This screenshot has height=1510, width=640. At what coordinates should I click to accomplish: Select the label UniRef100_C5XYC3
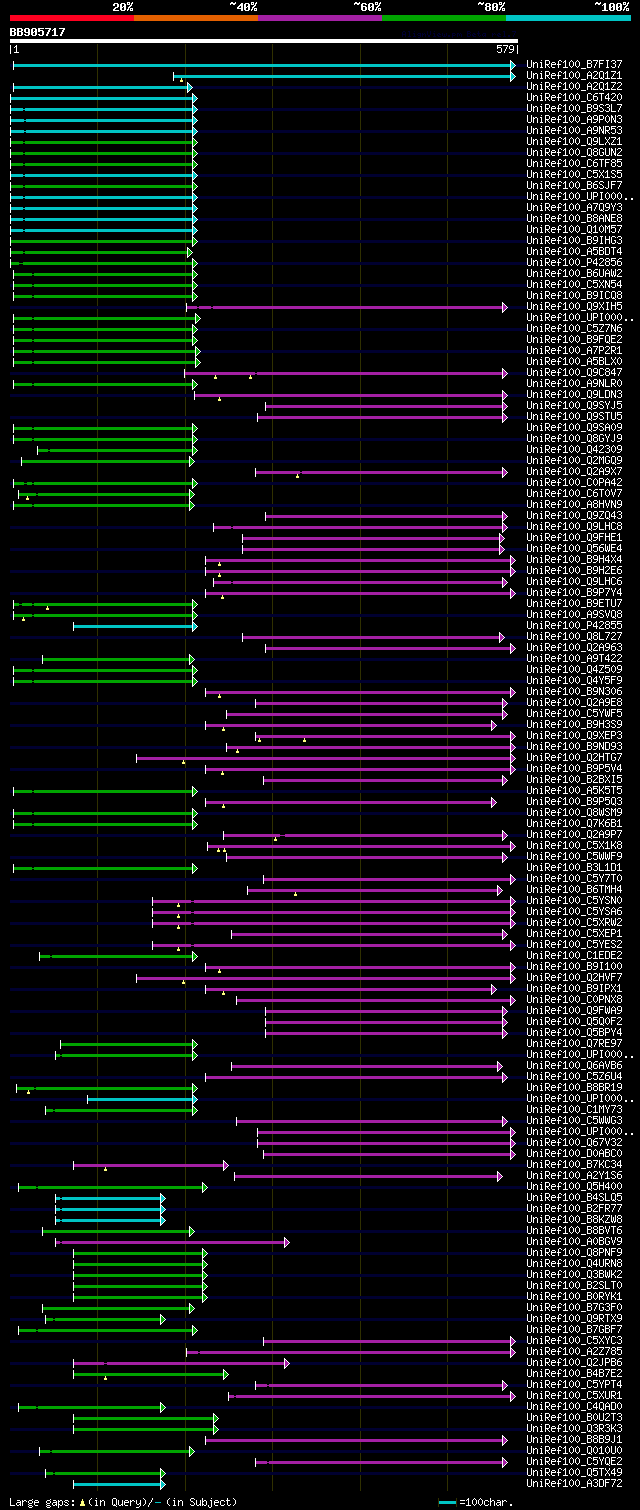[574, 1340]
